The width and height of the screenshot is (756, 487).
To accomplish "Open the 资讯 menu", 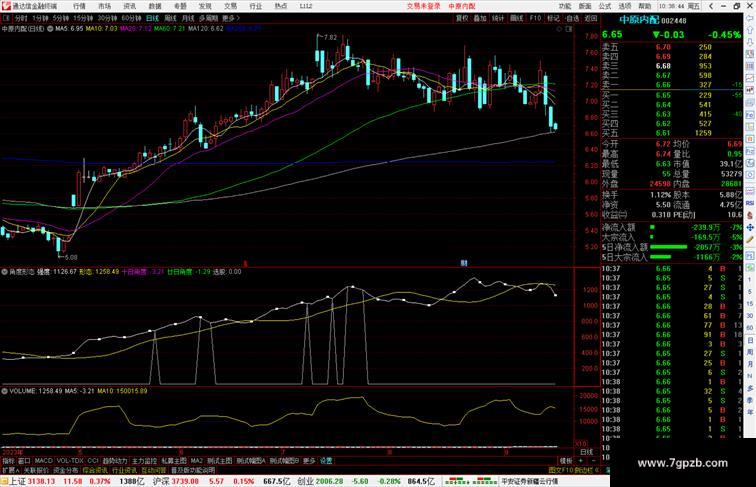I will (x=129, y=6).
